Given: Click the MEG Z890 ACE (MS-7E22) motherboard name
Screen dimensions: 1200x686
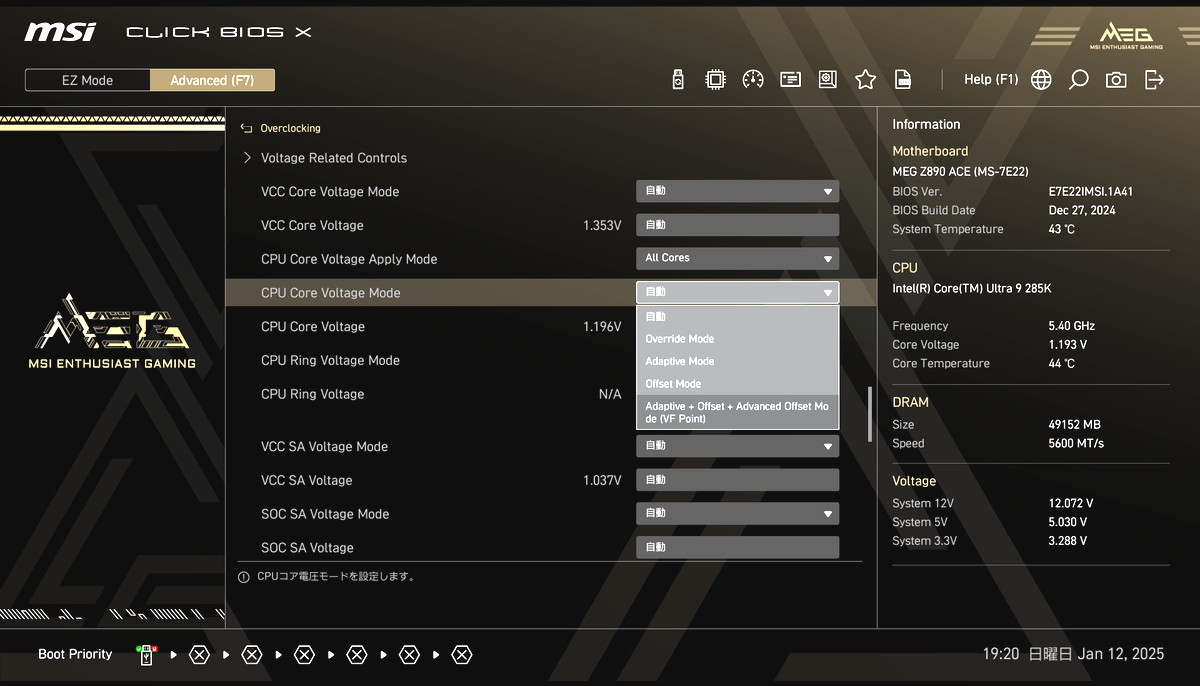Looking at the screenshot, I should [960, 172].
